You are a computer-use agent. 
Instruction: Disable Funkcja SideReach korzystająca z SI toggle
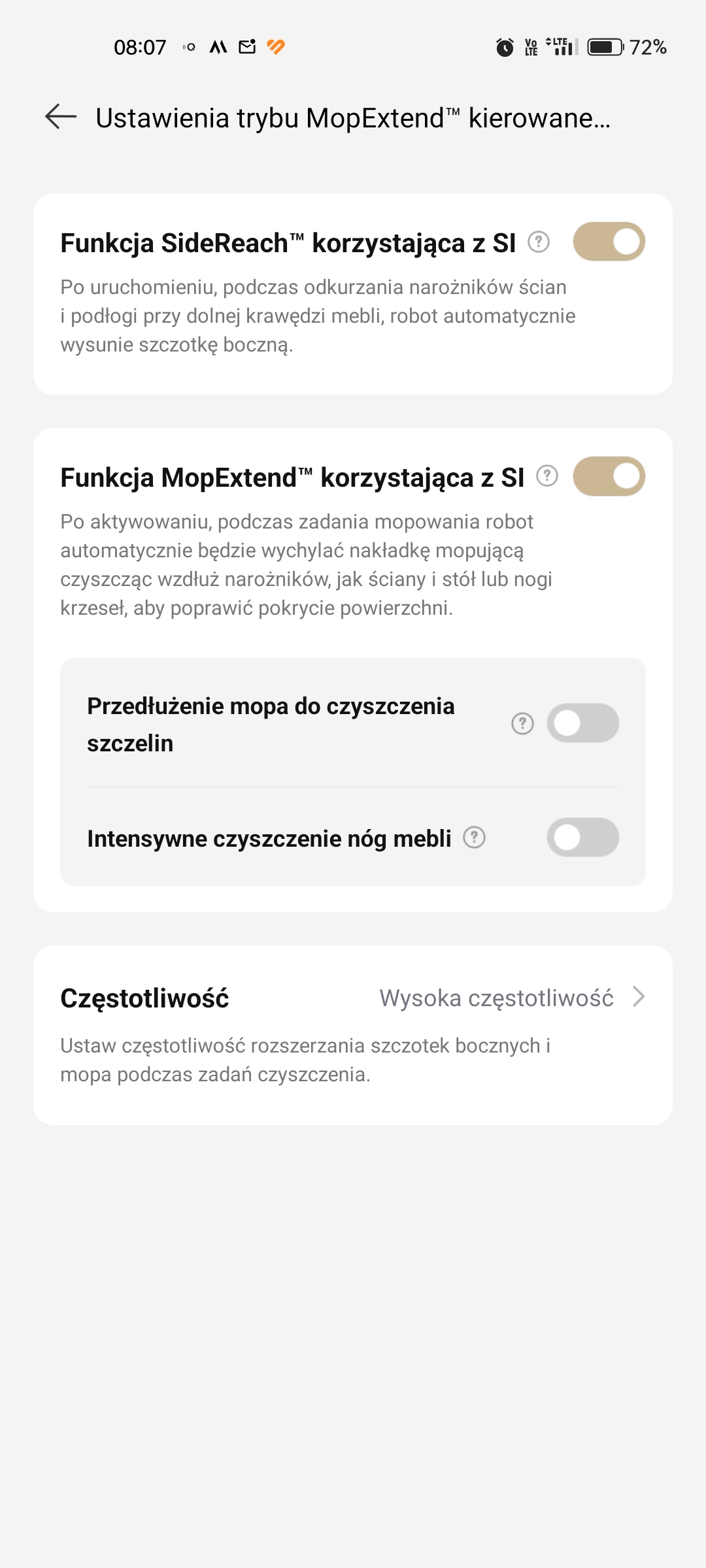pos(609,242)
